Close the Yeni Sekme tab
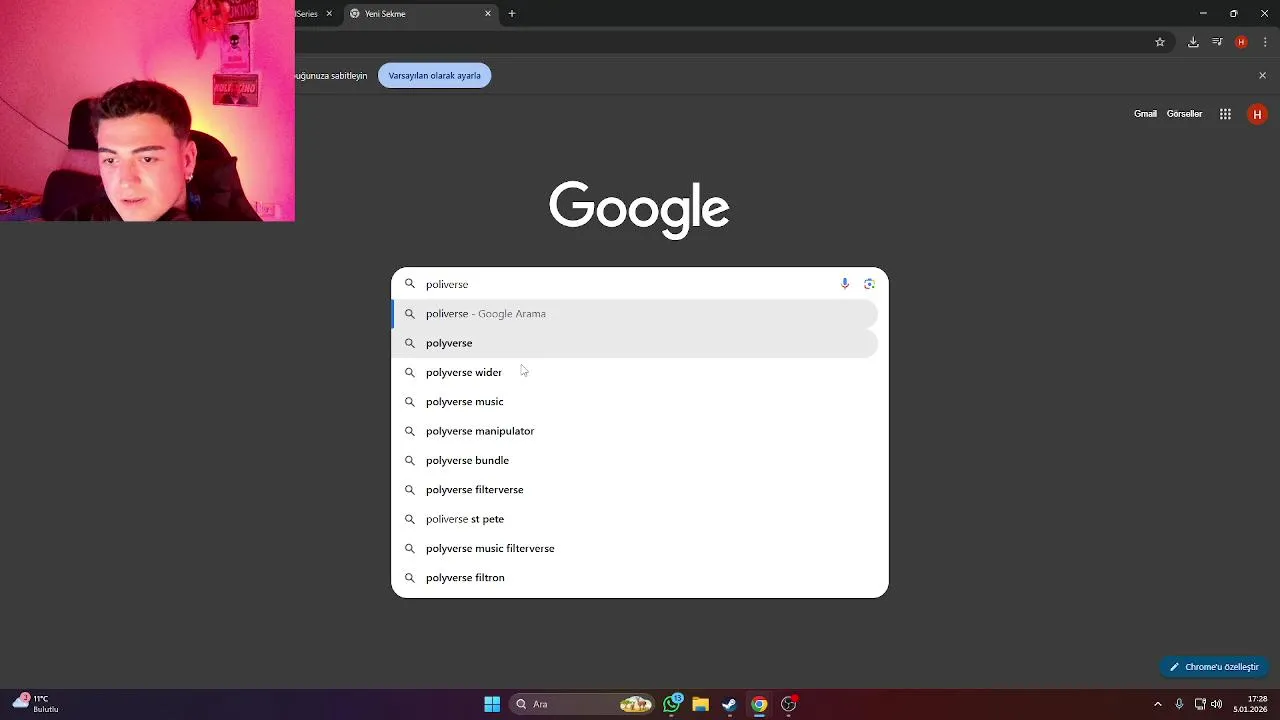Viewport: 1280px width, 720px height. [488, 14]
